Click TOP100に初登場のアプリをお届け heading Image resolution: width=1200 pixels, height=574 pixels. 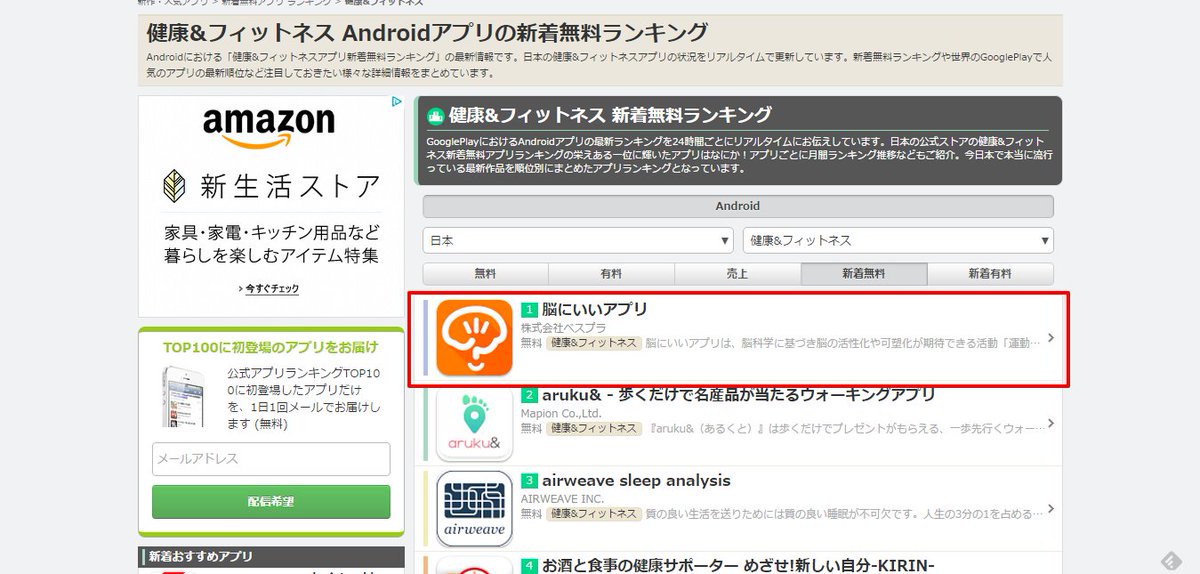pos(271,347)
